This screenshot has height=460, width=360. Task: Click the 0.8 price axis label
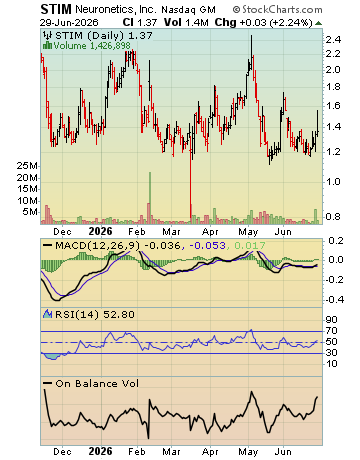coord(333,217)
